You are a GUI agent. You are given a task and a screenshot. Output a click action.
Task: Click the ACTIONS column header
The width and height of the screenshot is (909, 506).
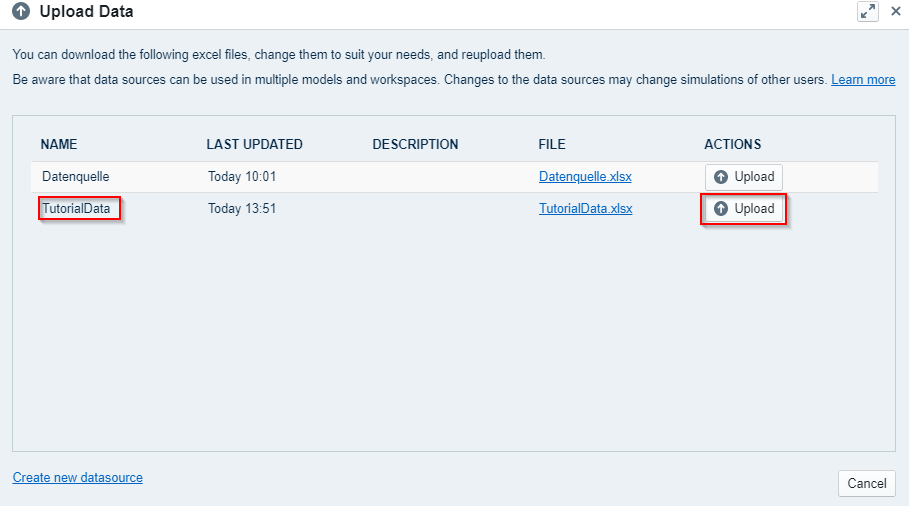732,144
